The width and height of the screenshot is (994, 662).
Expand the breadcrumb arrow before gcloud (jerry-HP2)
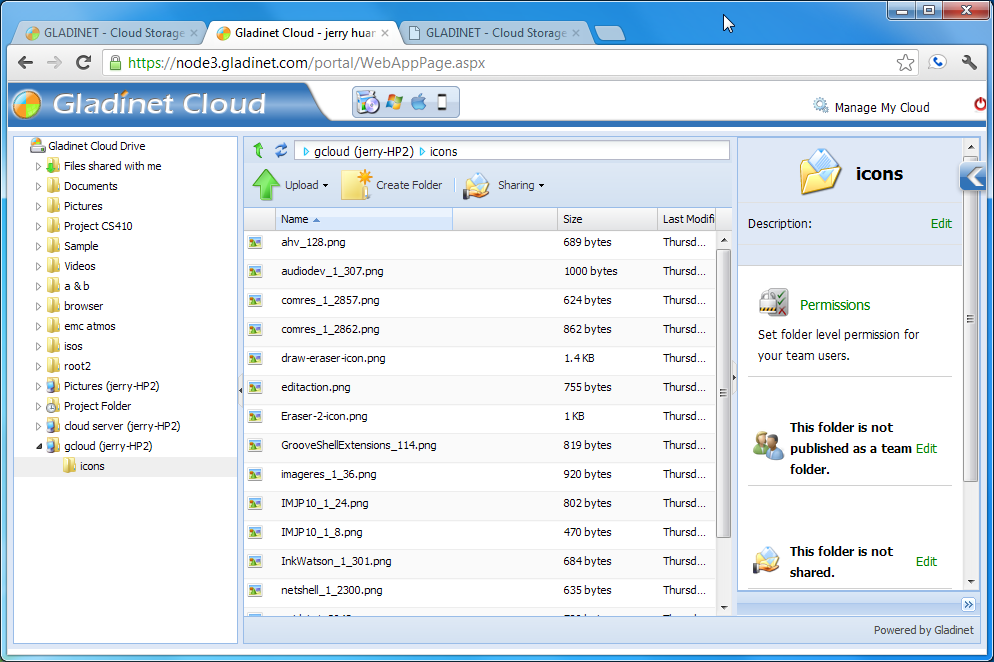[x=306, y=152]
